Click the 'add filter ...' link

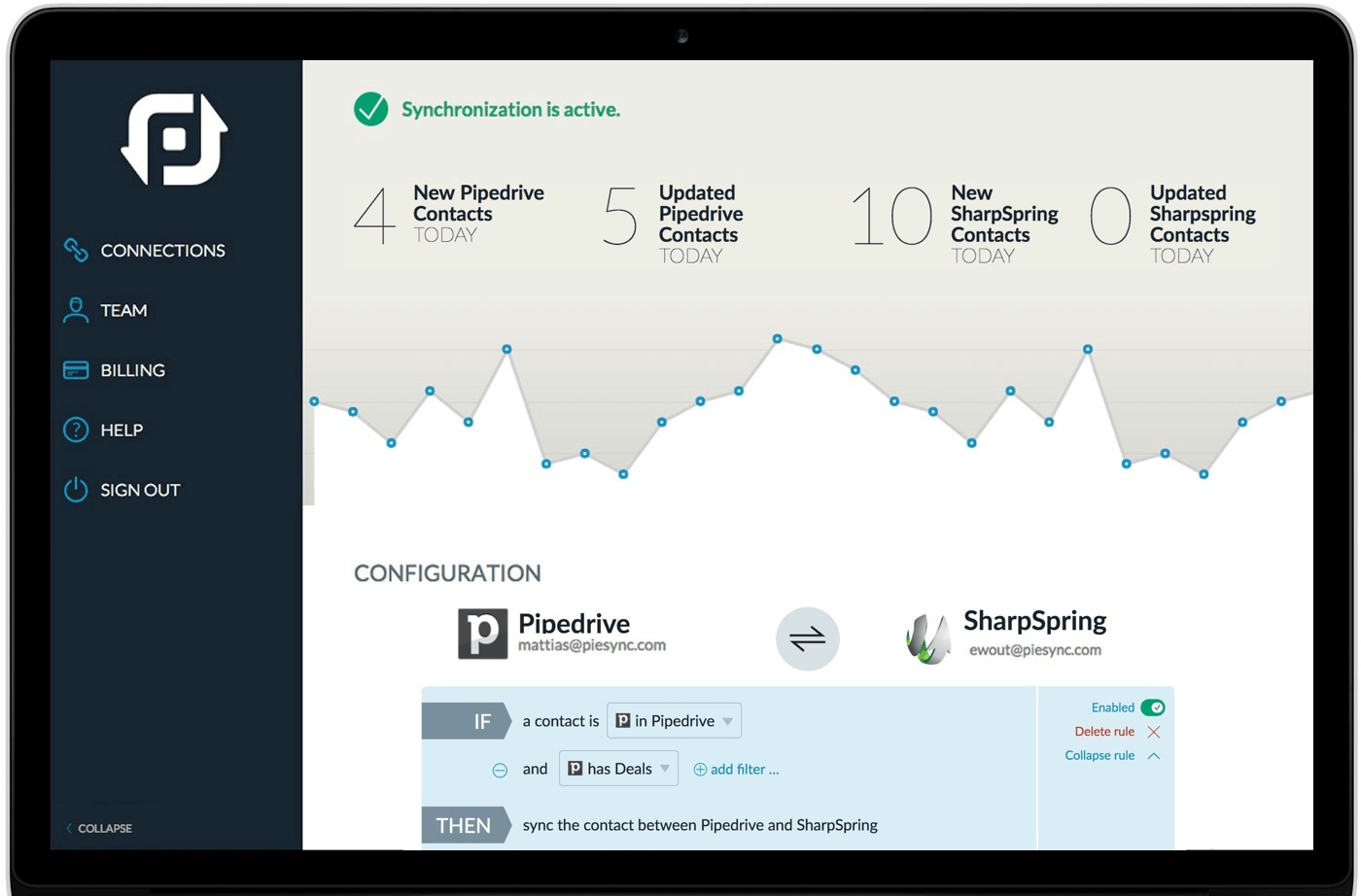click(736, 770)
